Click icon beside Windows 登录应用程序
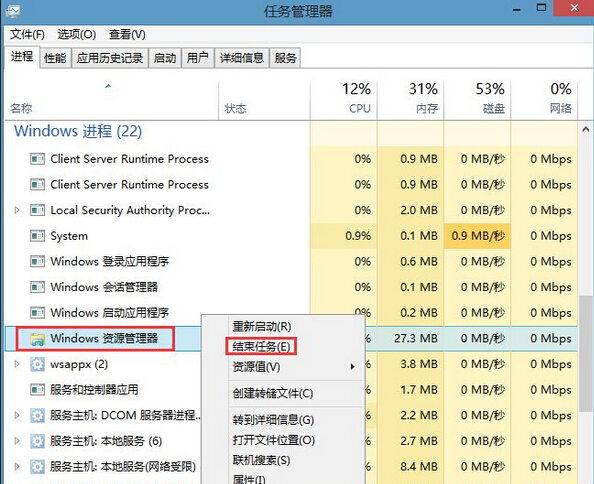Screen dimensions: 594x484 pos(38,261)
